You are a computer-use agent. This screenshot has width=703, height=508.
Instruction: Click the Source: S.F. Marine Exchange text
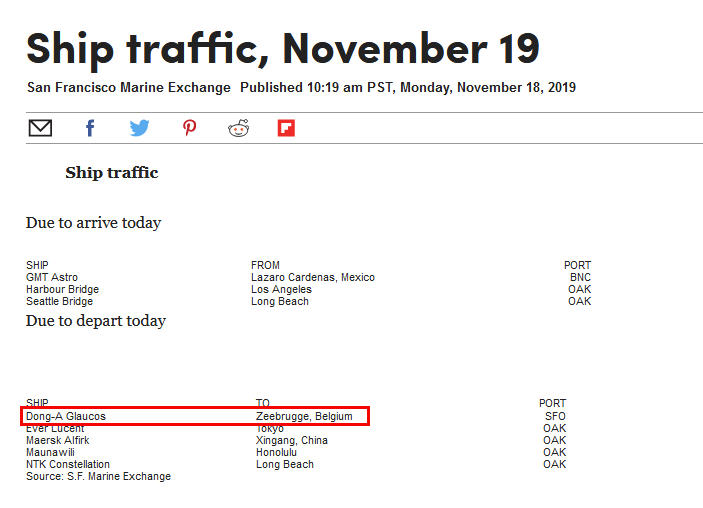[98, 476]
